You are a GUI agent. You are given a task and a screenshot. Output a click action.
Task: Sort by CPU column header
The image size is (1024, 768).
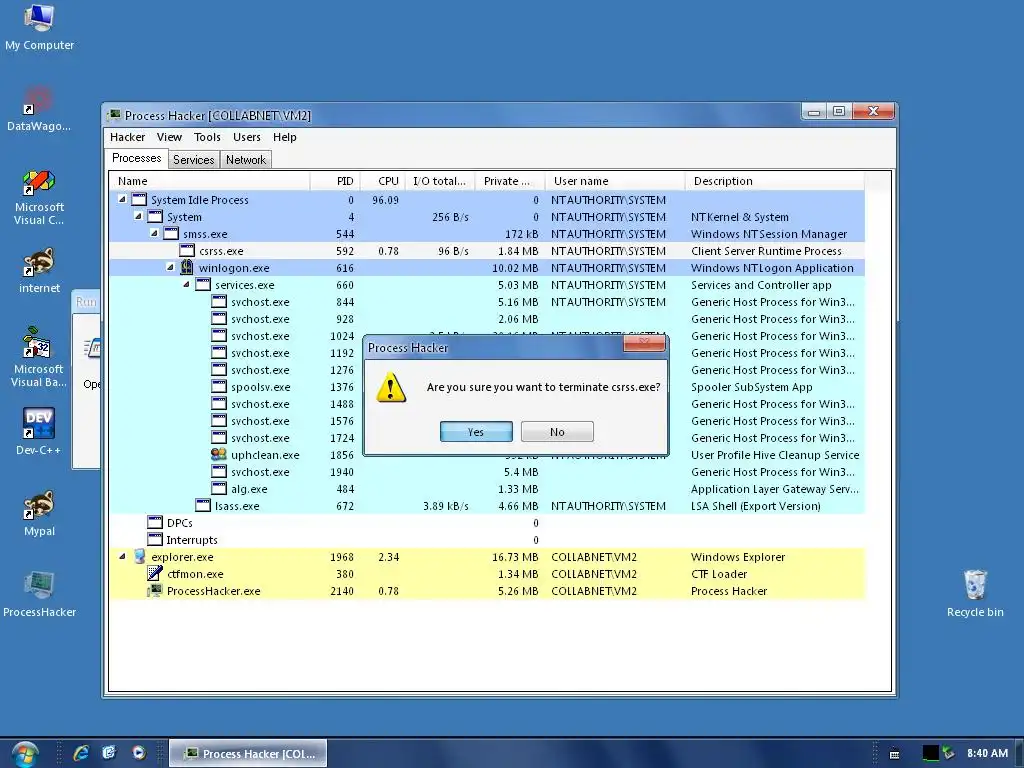tap(382, 181)
